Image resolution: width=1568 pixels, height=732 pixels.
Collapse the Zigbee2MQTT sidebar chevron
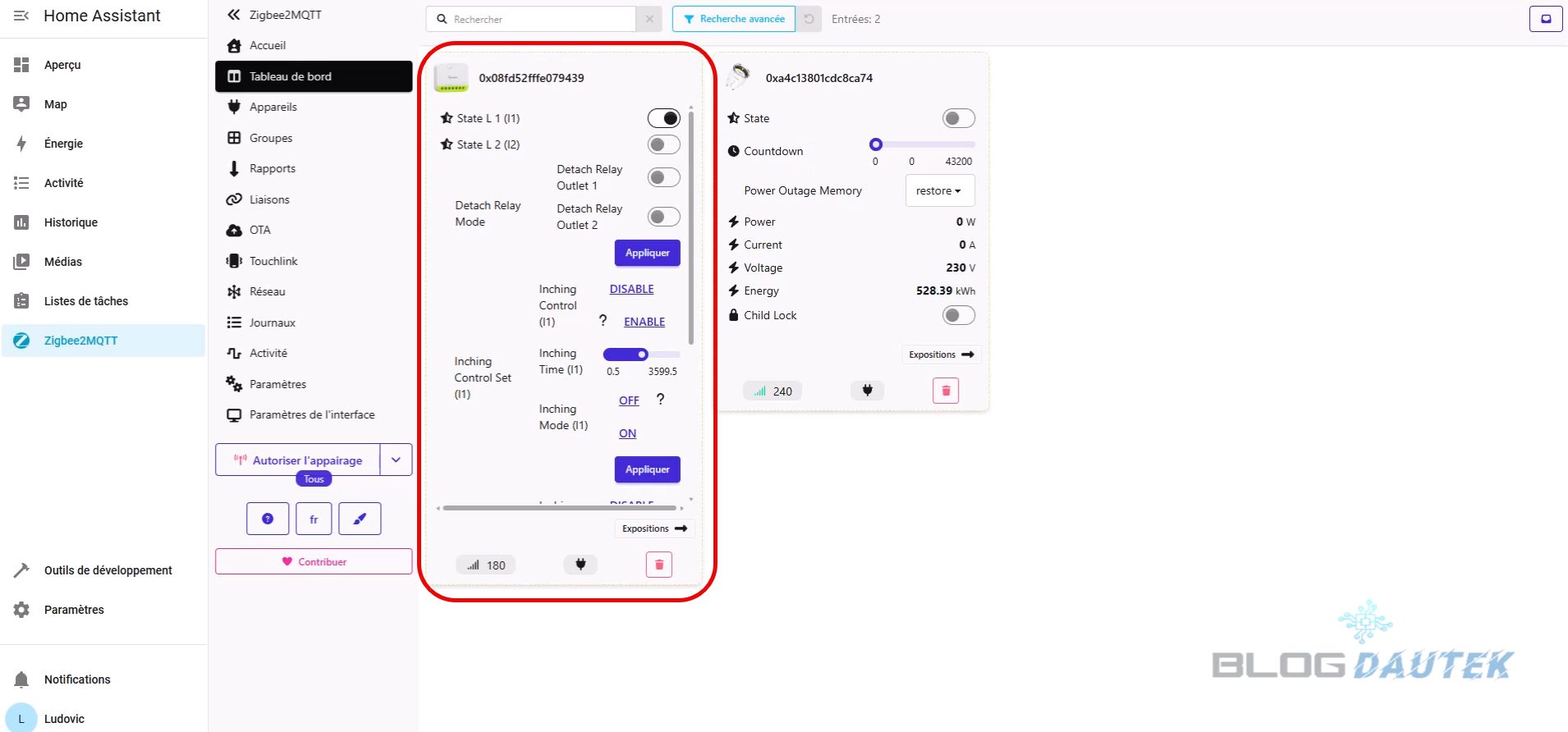[x=233, y=15]
